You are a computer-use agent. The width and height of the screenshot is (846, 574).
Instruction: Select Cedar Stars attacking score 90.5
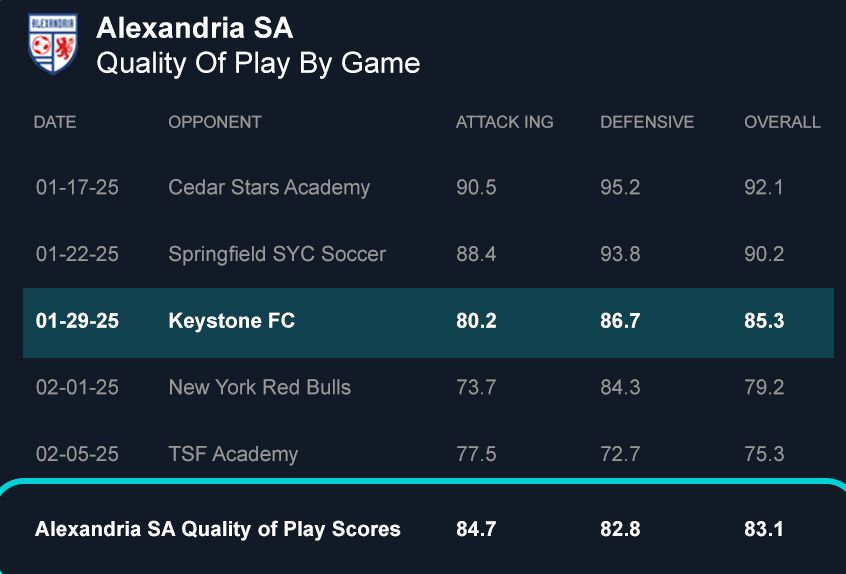(x=476, y=188)
